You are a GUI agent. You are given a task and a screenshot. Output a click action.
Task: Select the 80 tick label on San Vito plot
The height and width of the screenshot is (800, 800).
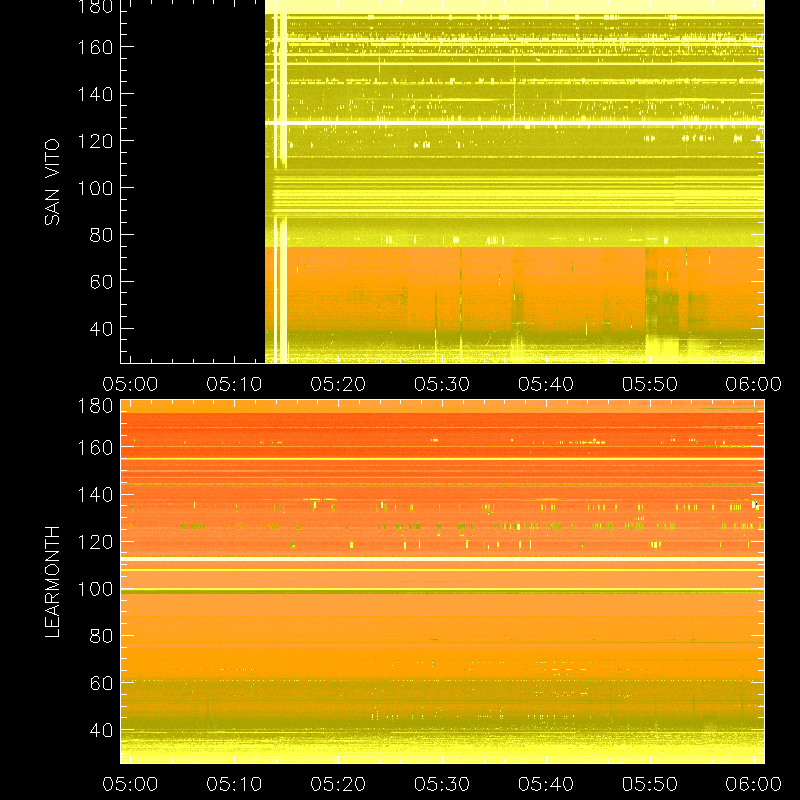click(101, 235)
